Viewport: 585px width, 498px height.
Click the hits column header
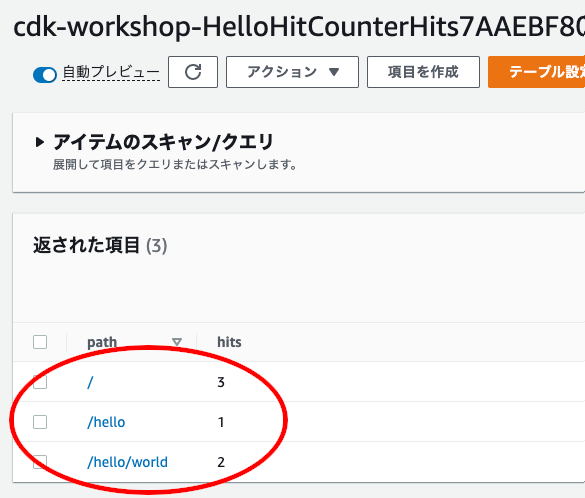coord(229,342)
